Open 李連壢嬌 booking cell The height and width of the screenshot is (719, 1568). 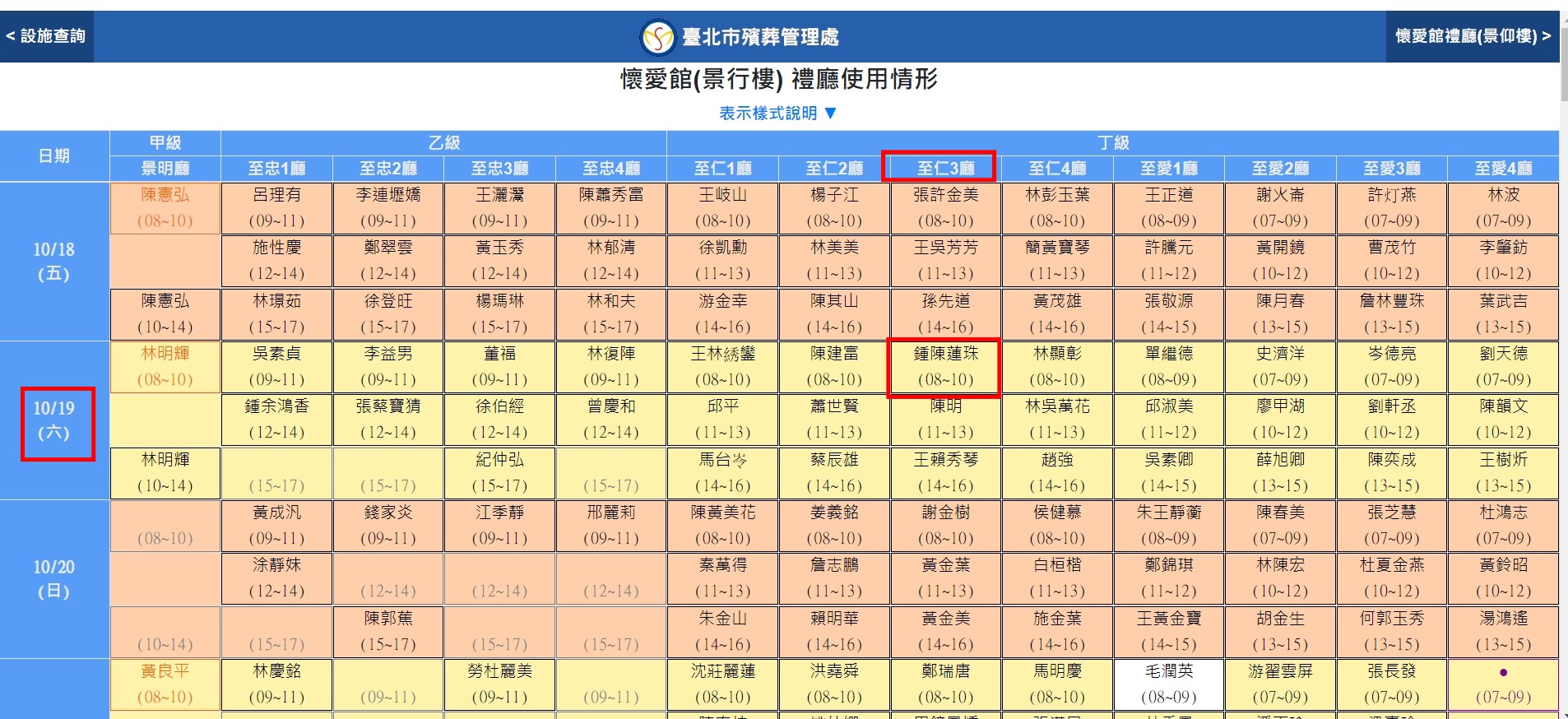point(388,208)
